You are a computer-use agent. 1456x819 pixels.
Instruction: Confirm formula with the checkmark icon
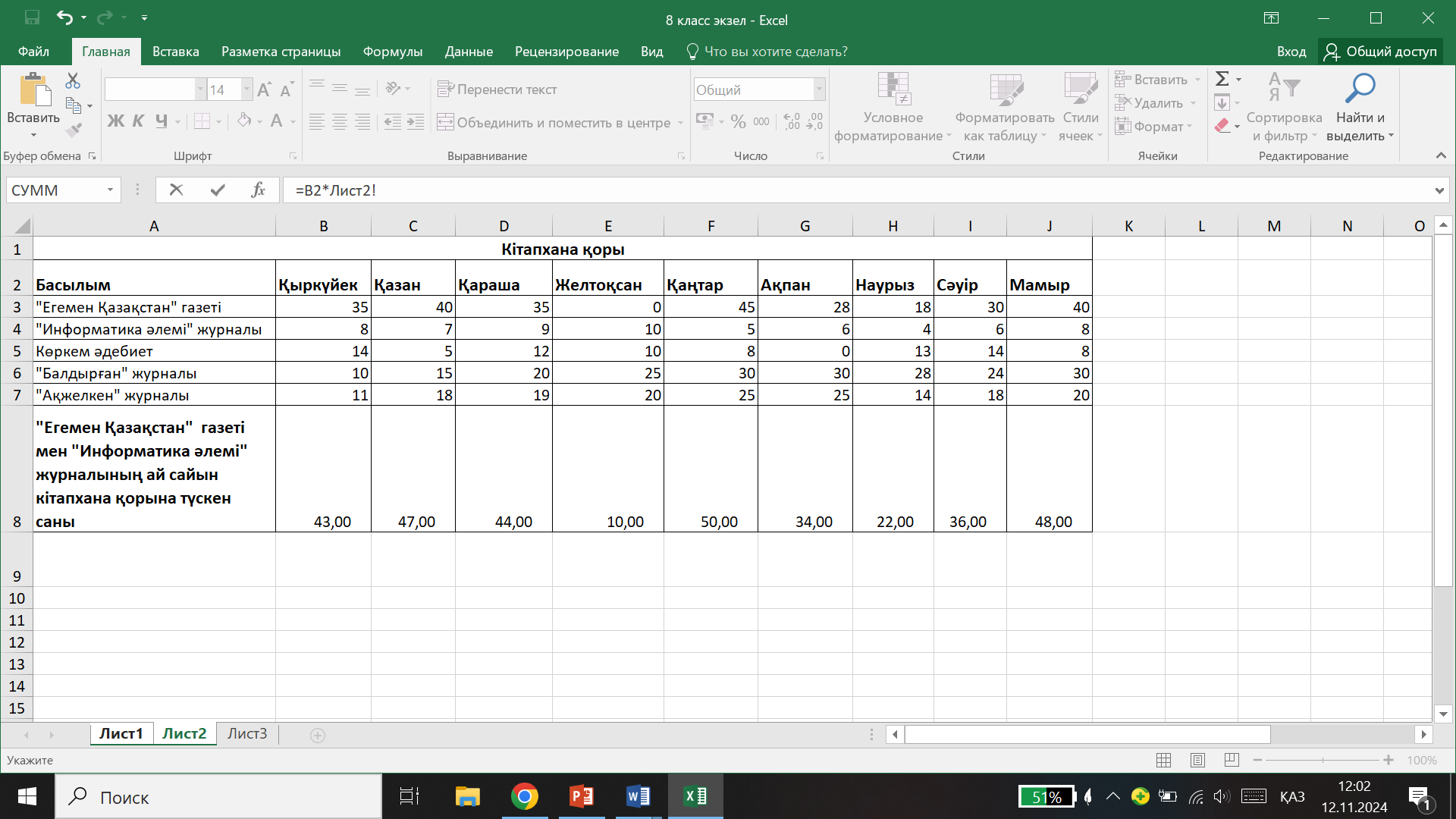[x=218, y=190]
